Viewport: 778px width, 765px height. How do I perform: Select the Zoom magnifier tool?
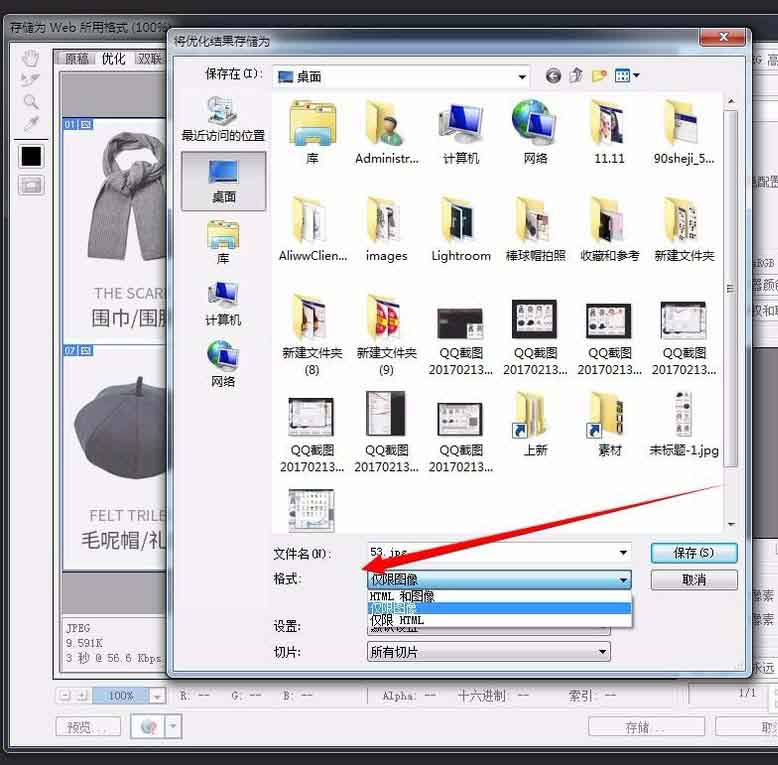31,102
